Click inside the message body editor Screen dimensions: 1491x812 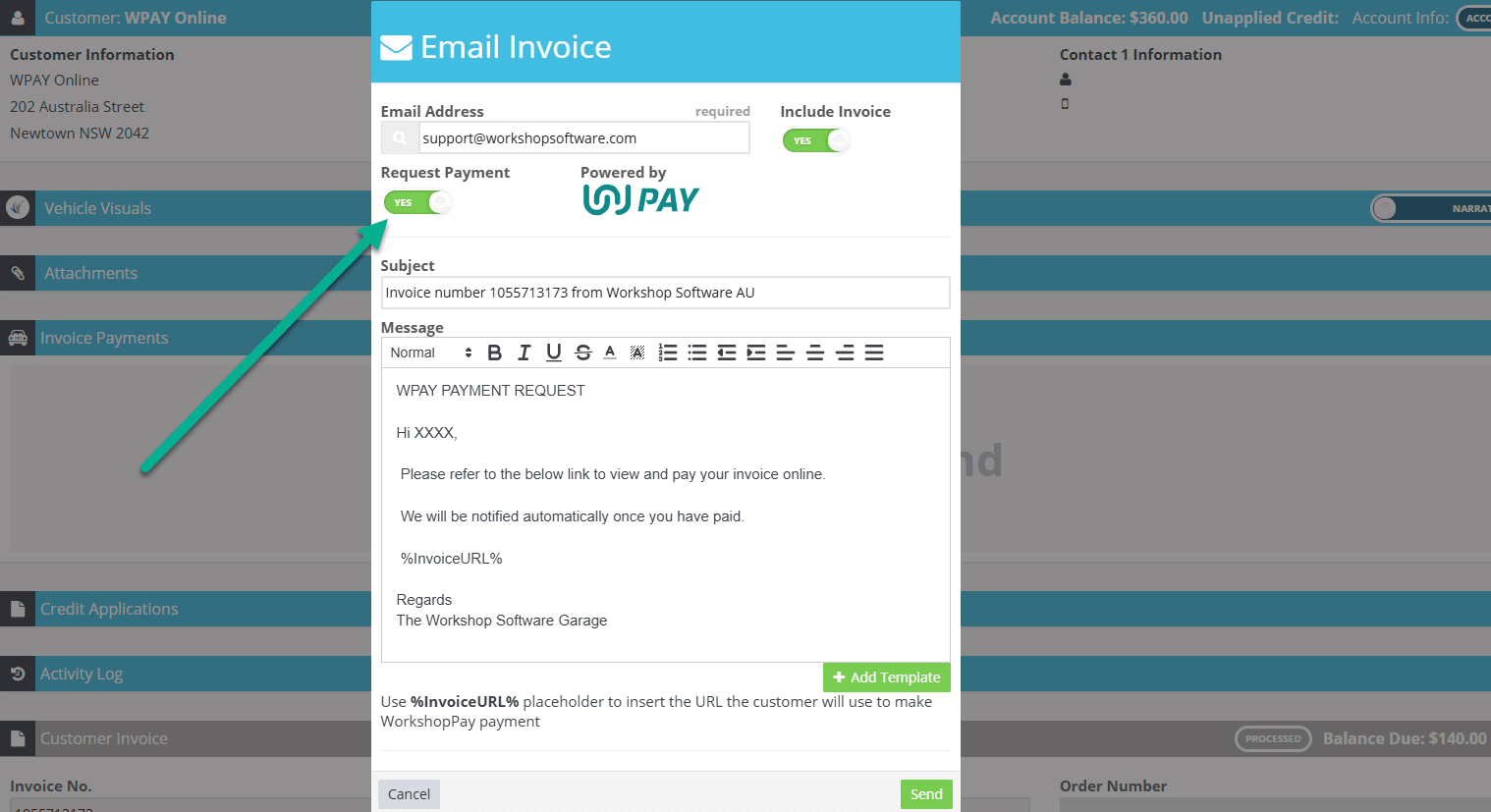[x=665, y=514]
